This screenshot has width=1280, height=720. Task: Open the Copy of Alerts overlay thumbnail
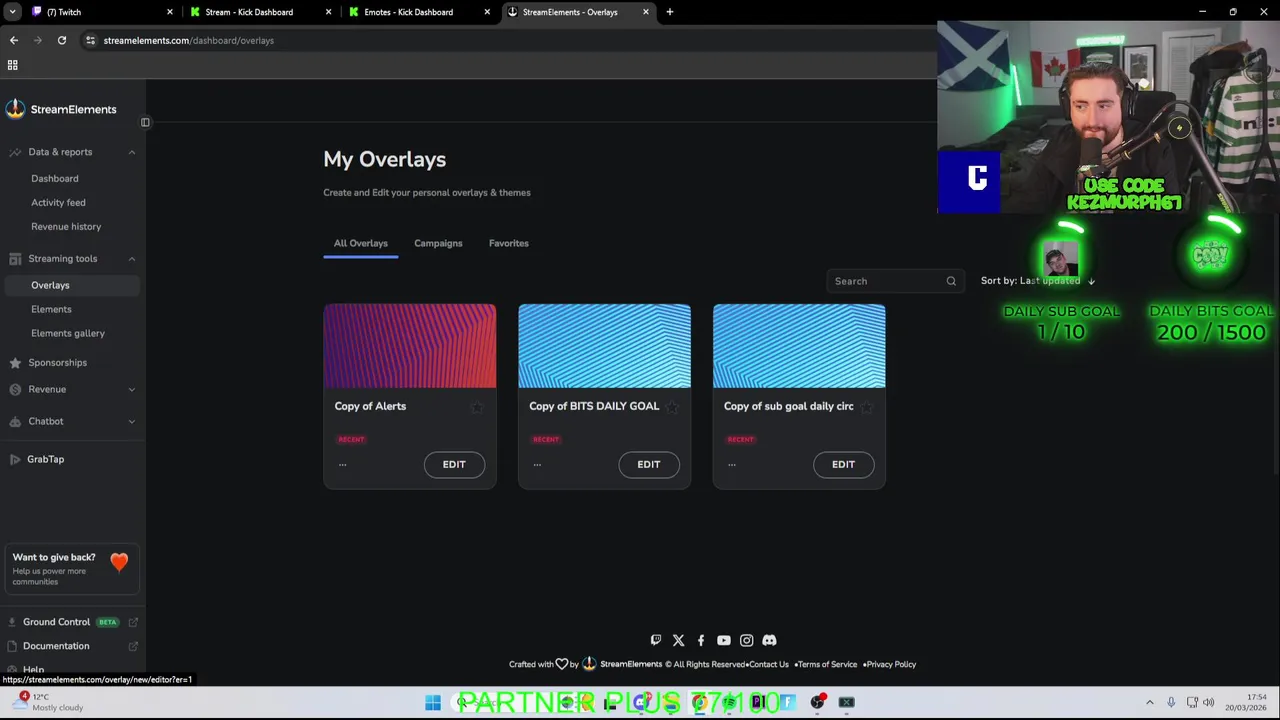tap(410, 346)
